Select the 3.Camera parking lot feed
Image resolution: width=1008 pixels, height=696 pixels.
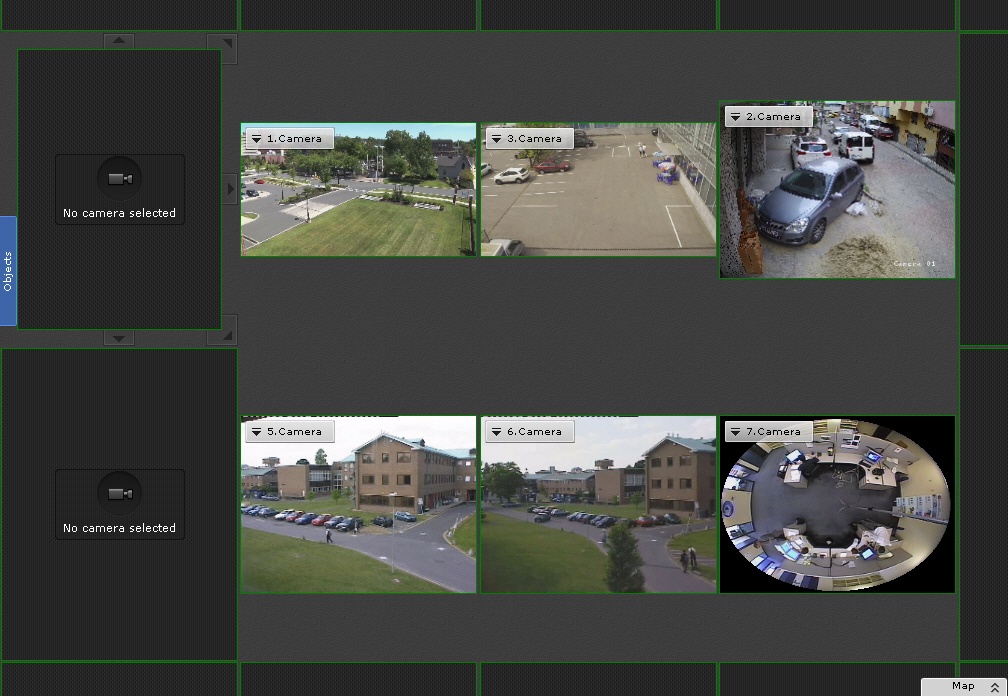point(598,200)
